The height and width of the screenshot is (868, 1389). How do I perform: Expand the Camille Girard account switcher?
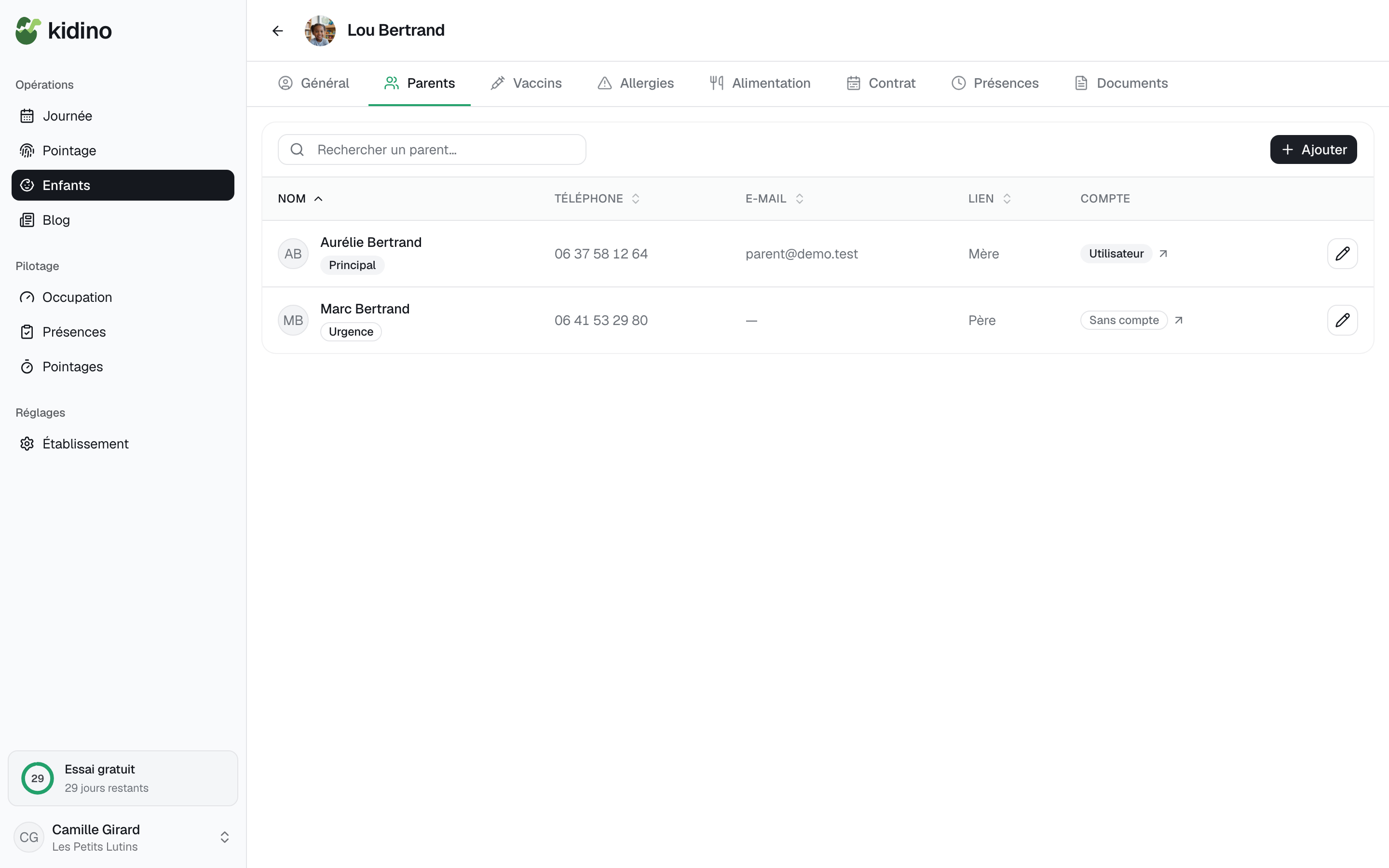click(x=123, y=838)
